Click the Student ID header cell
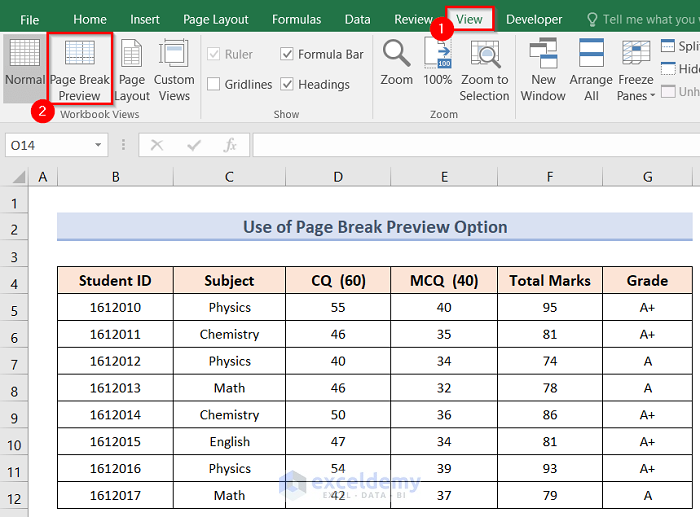 [x=115, y=280]
